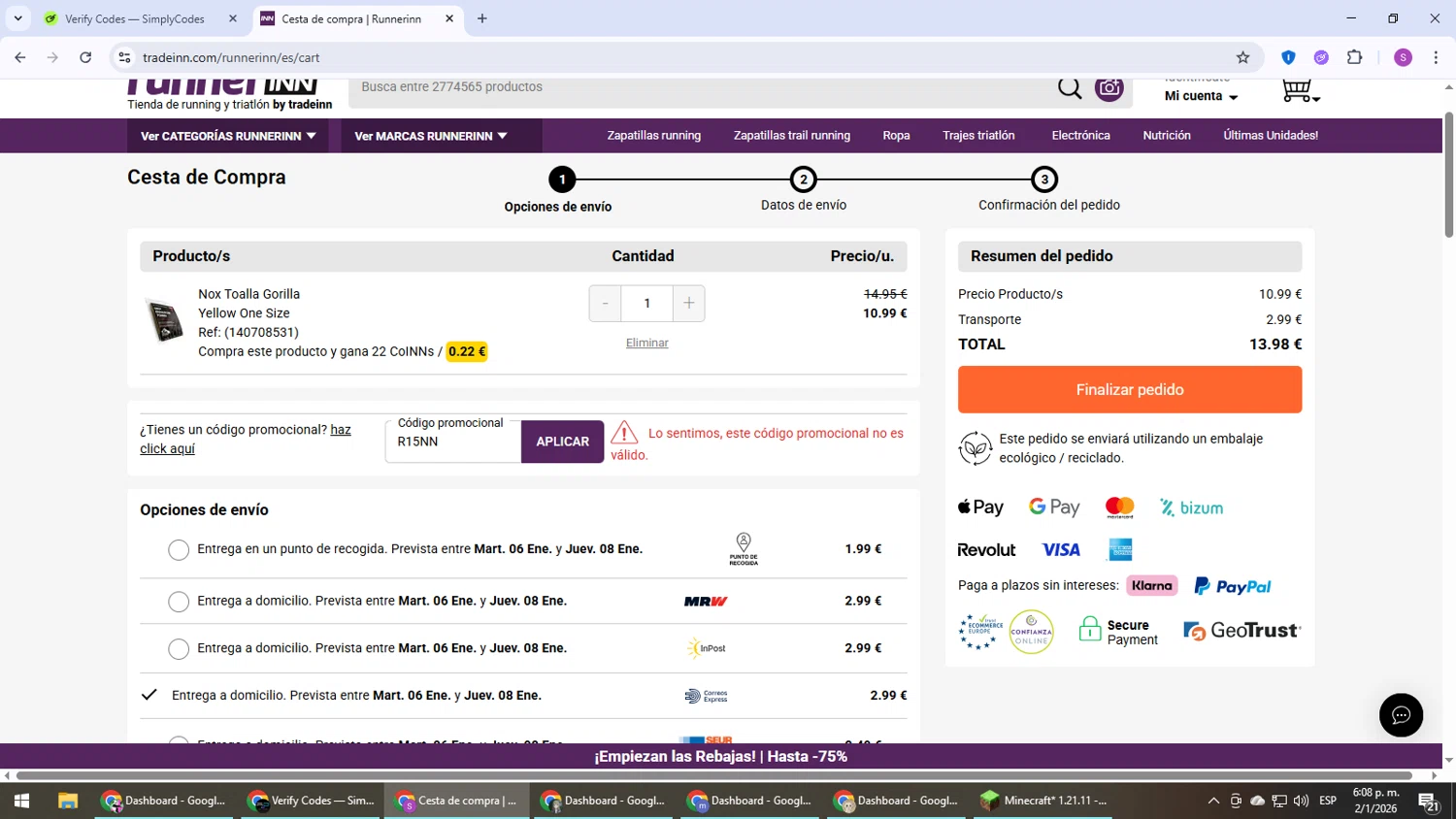Click the Confianza Online seal
This screenshot has width=1456, height=819.
click(x=1031, y=632)
